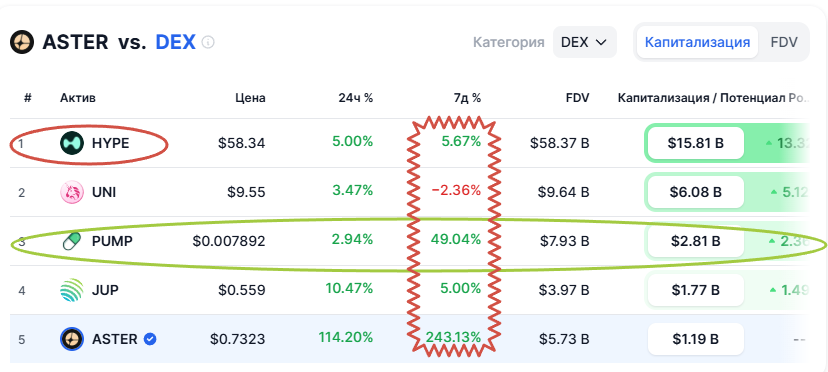Screen dimensions: 828x372
Task: Click the 243.13% 7d change value
Action: [x=454, y=337]
